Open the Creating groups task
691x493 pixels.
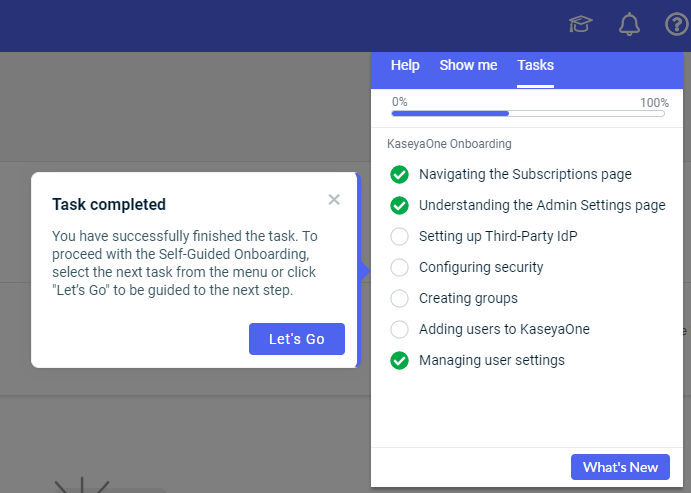pos(468,298)
